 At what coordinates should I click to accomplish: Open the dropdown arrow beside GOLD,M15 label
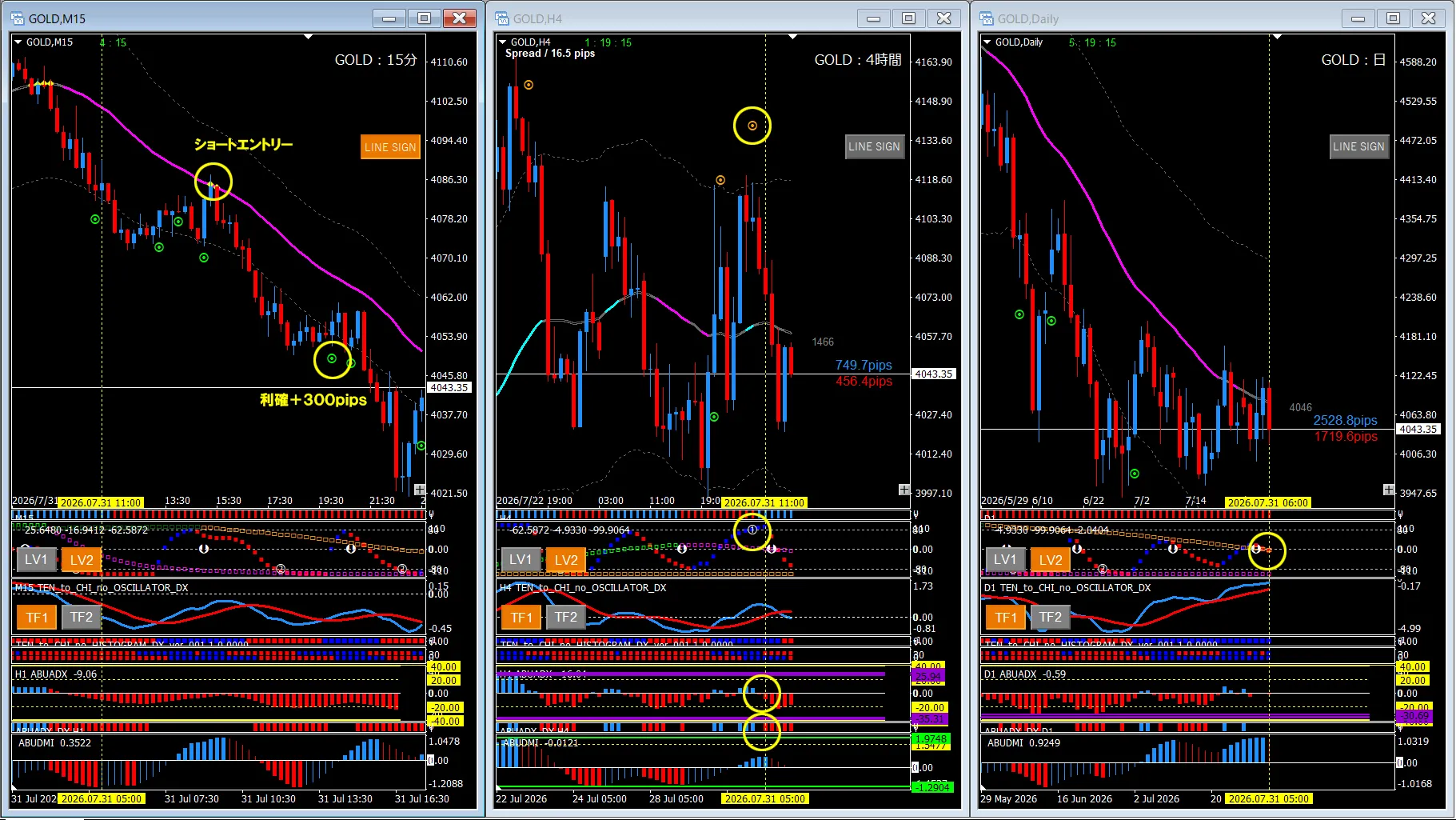click(x=18, y=42)
